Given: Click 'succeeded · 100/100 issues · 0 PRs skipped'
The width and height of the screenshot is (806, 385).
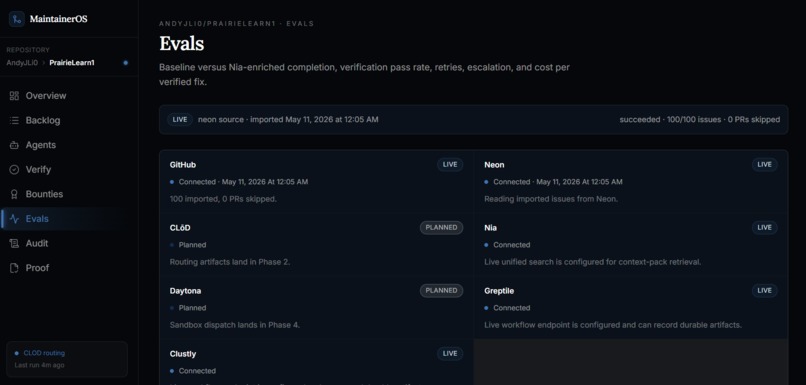Looking at the screenshot, I should pos(700,120).
